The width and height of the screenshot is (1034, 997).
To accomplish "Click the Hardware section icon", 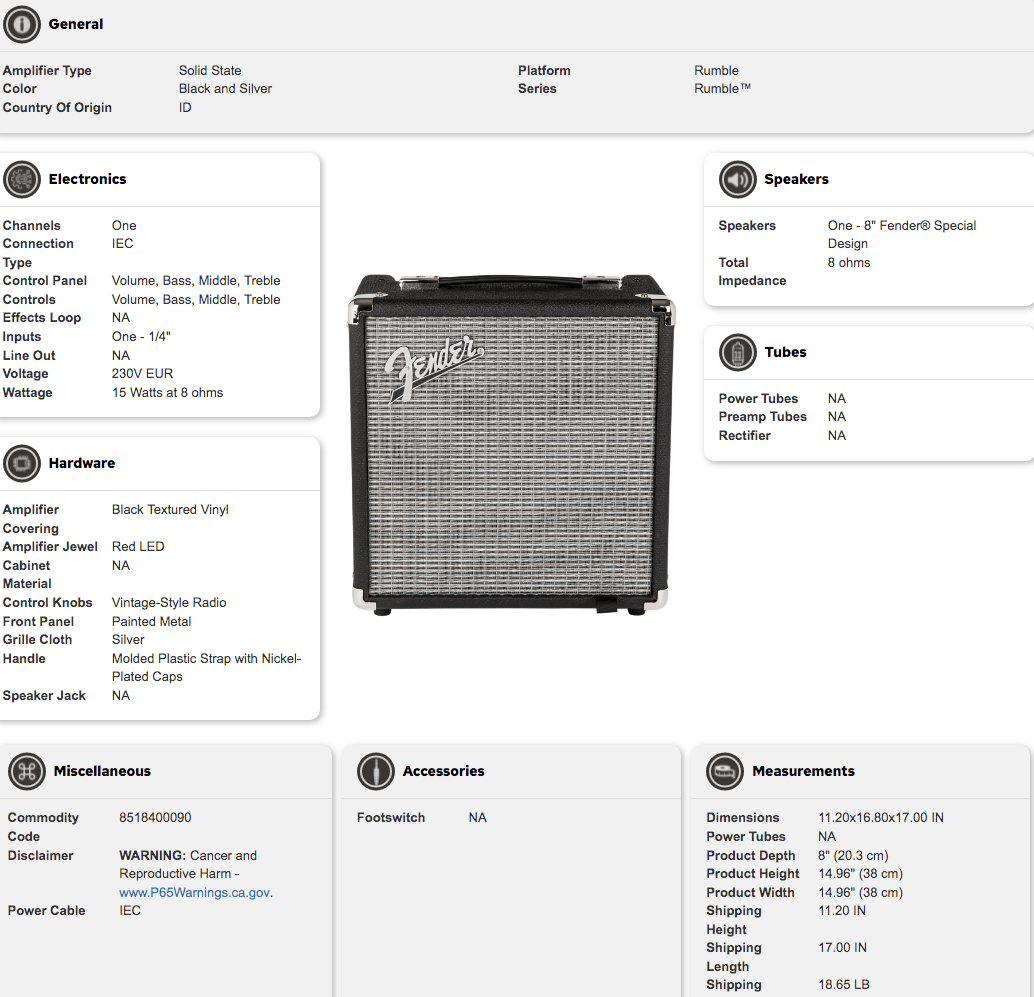I will pos(22,463).
